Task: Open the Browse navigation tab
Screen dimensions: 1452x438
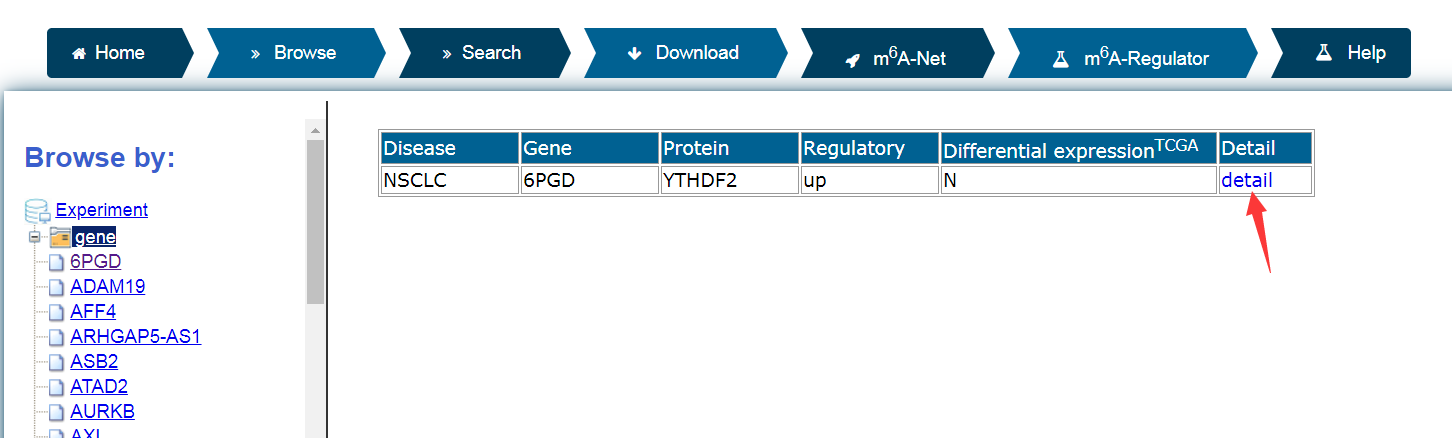Action: (295, 53)
